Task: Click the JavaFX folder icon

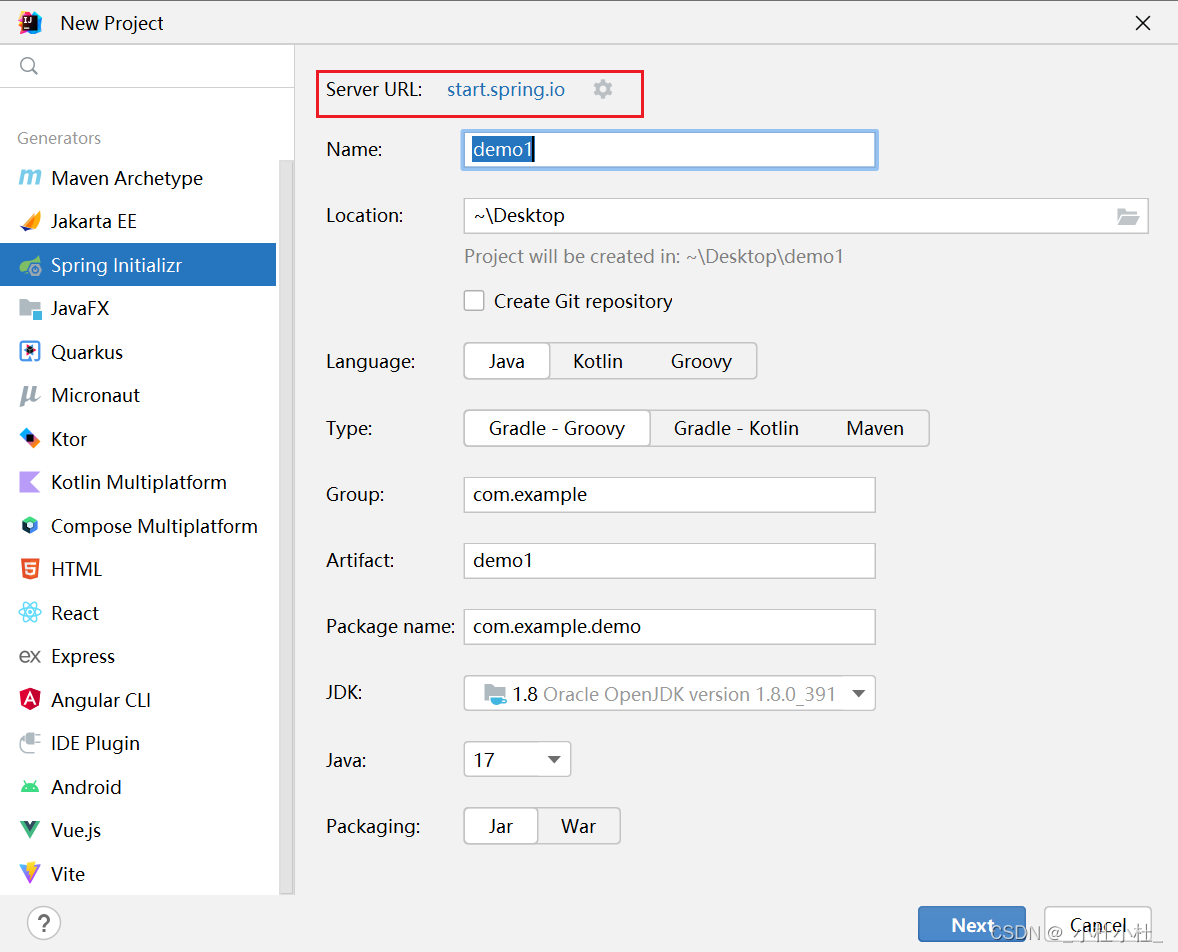Action: [x=30, y=308]
